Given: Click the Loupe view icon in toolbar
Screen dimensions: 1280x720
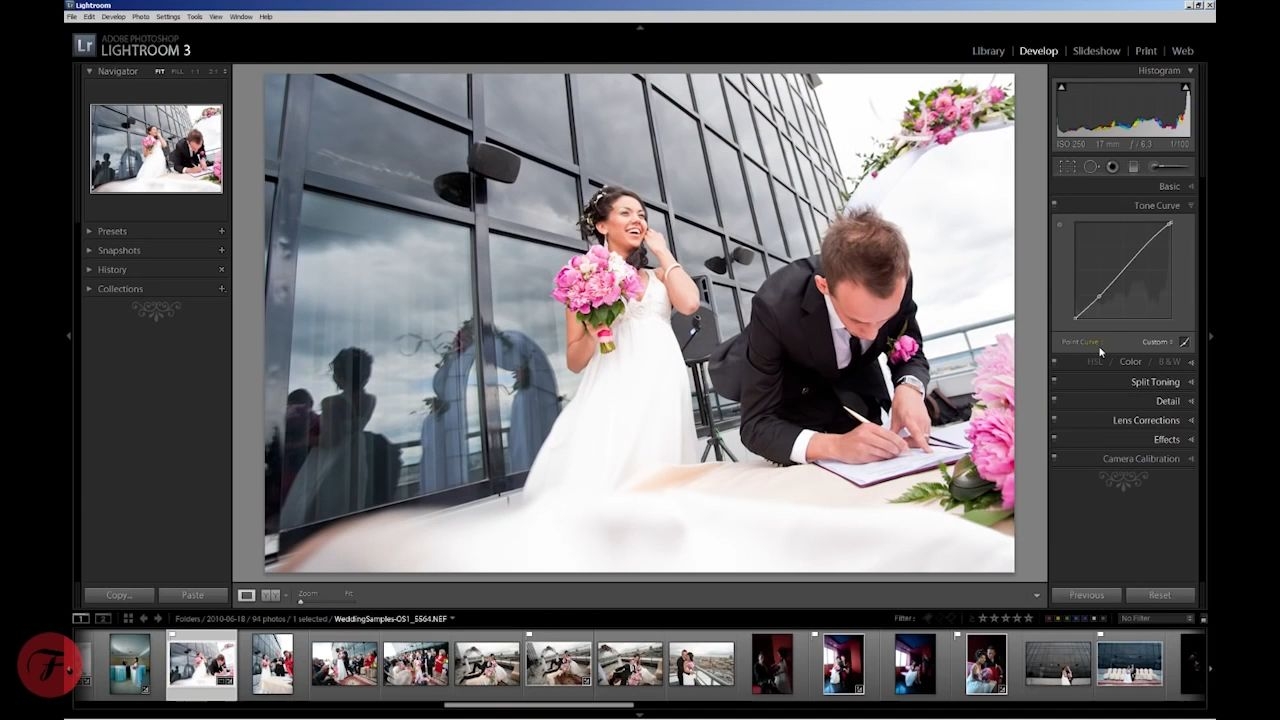Looking at the screenshot, I should [246, 595].
